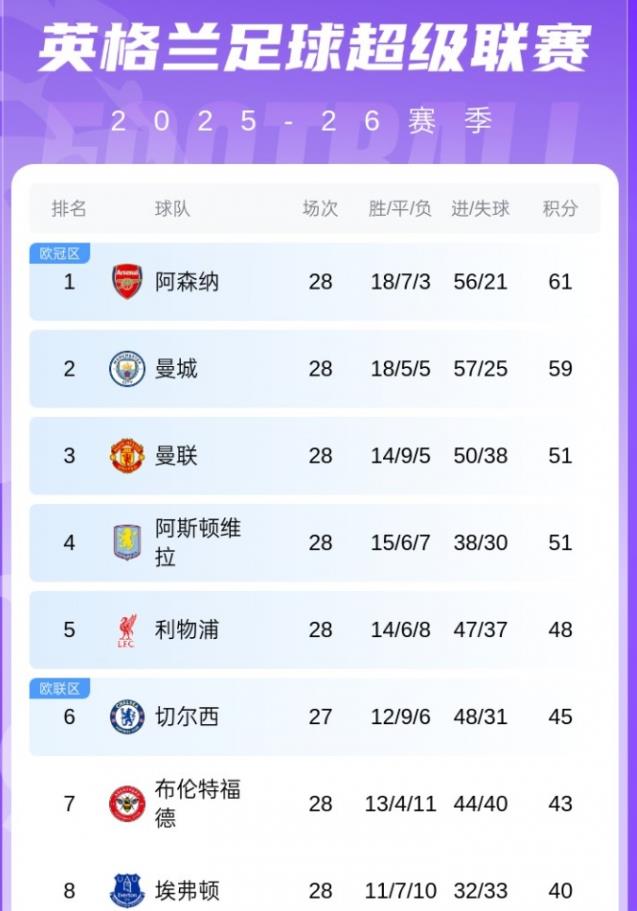The image size is (637, 911).
Task: Click the 球队 column header
Action: point(172,209)
